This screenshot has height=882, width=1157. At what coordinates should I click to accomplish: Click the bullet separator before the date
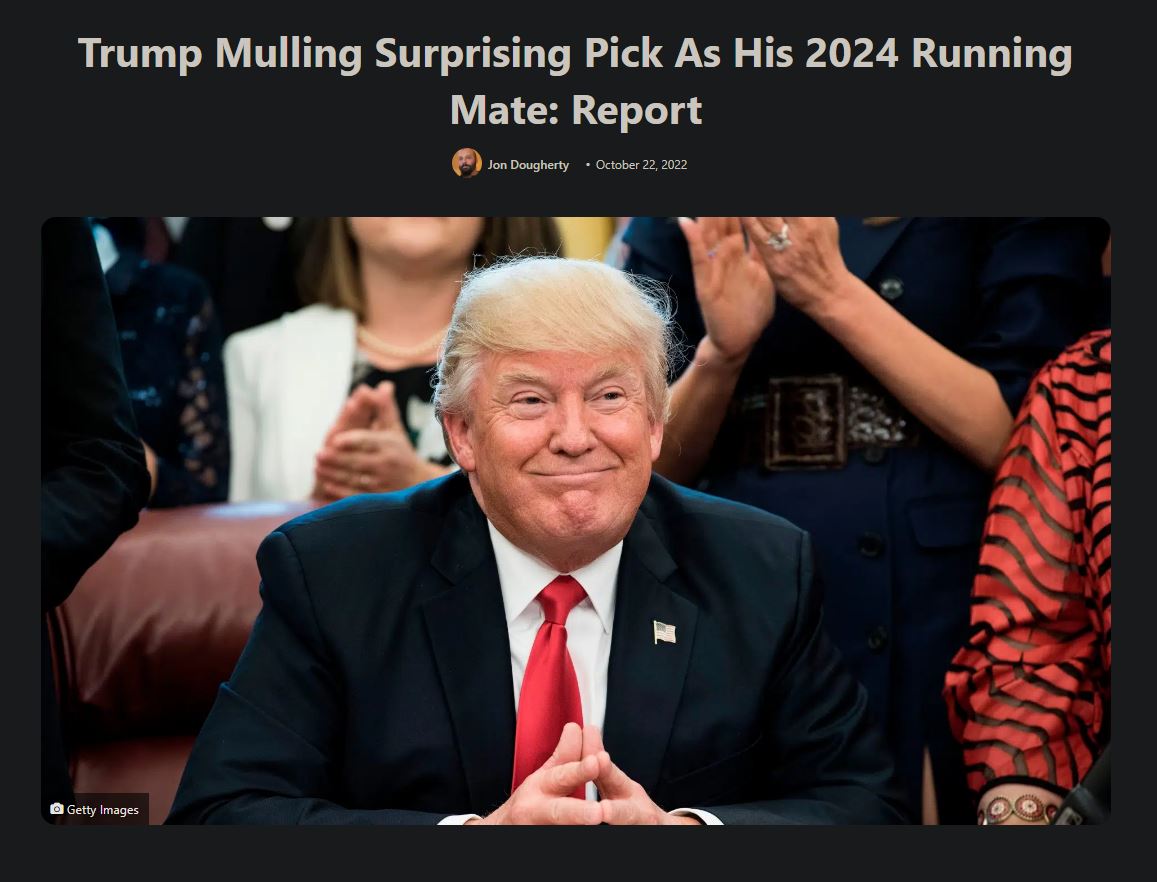[588, 165]
